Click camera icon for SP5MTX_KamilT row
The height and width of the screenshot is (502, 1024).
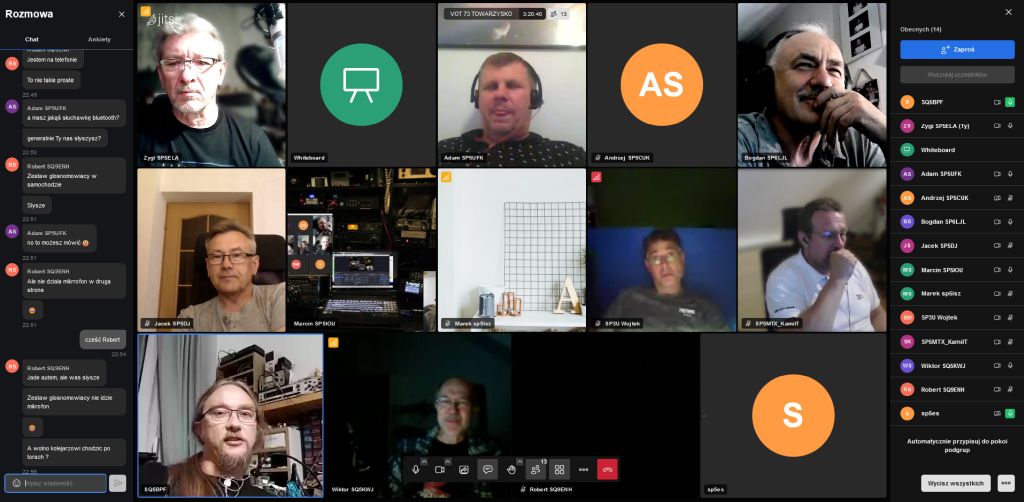pos(997,341)
